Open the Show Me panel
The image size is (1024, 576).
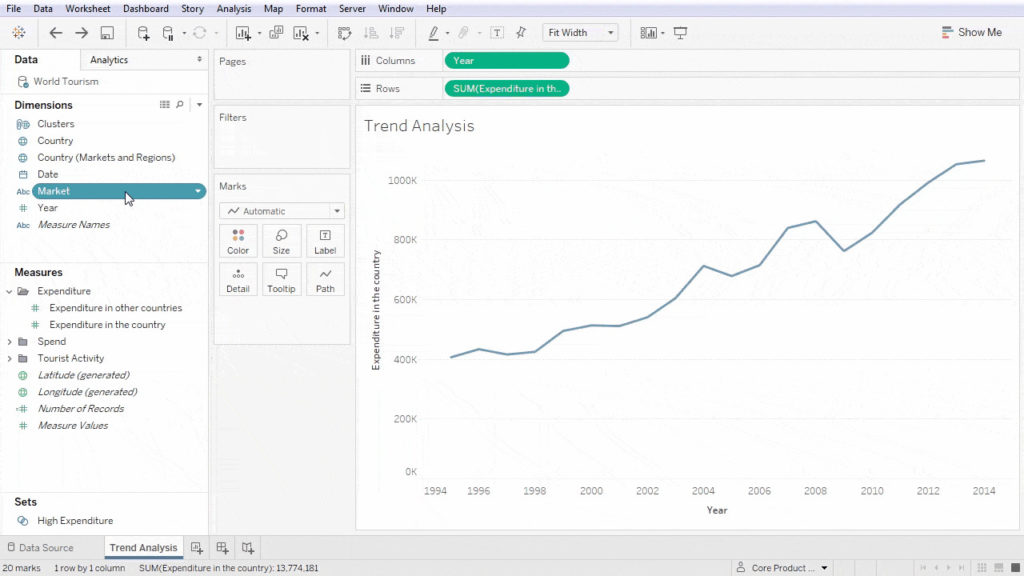(971, 31)
